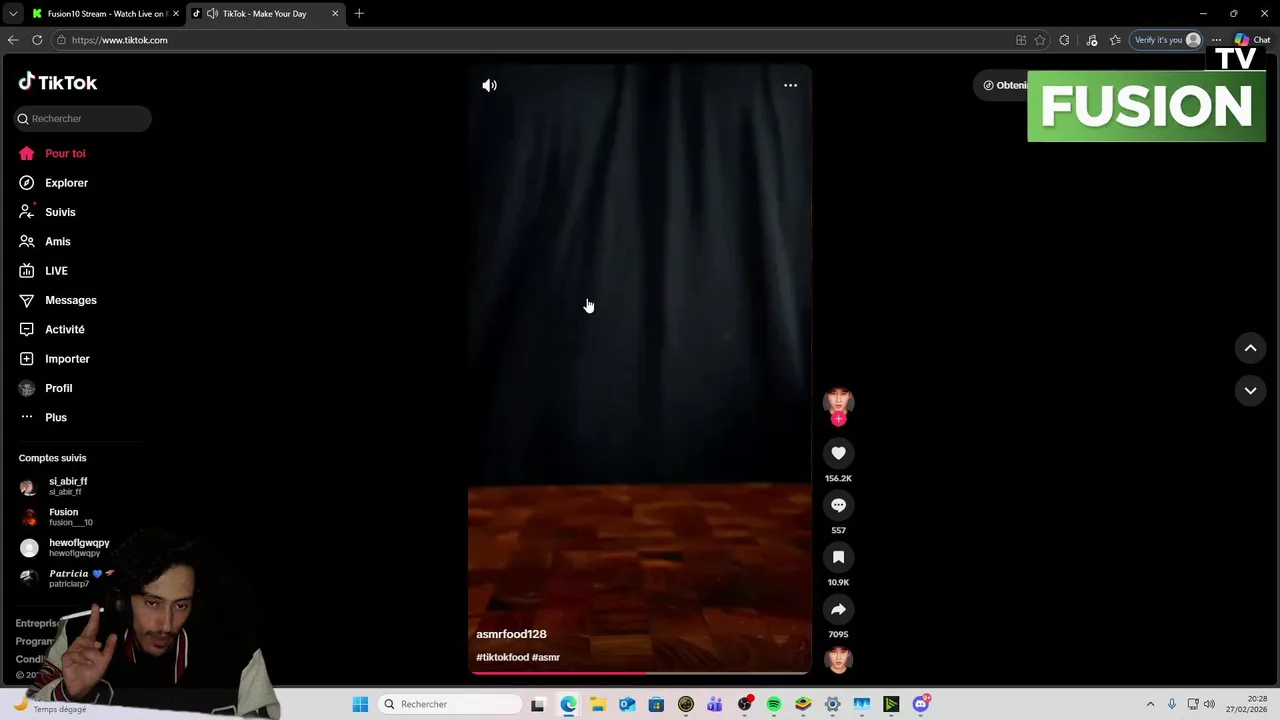Image resolution: width=1280 pixels, height=720 pixels.
Task: Close the Fusion10 Stream tab
Action: pos(176,14)
